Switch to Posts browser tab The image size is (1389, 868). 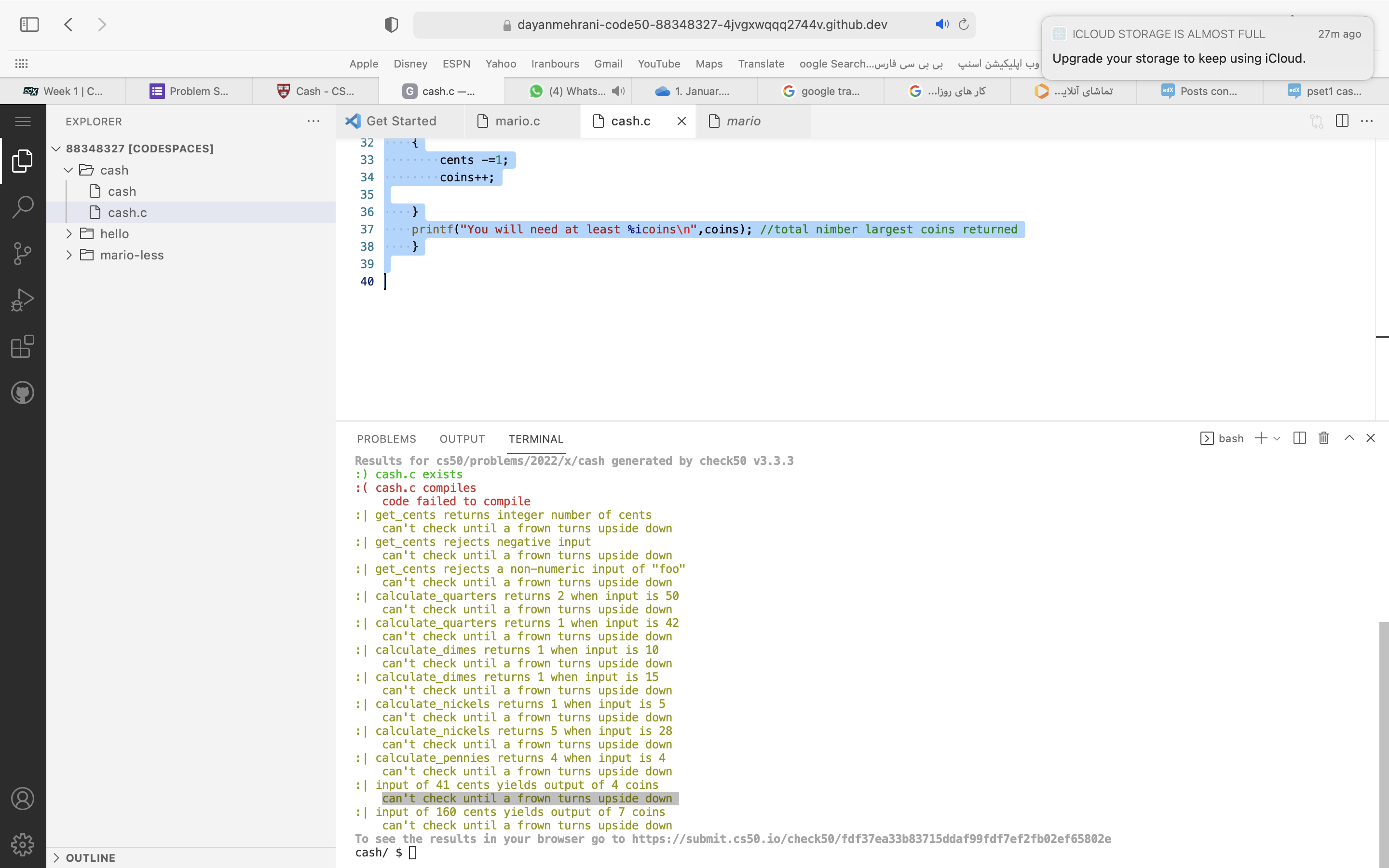point(1199,91)
